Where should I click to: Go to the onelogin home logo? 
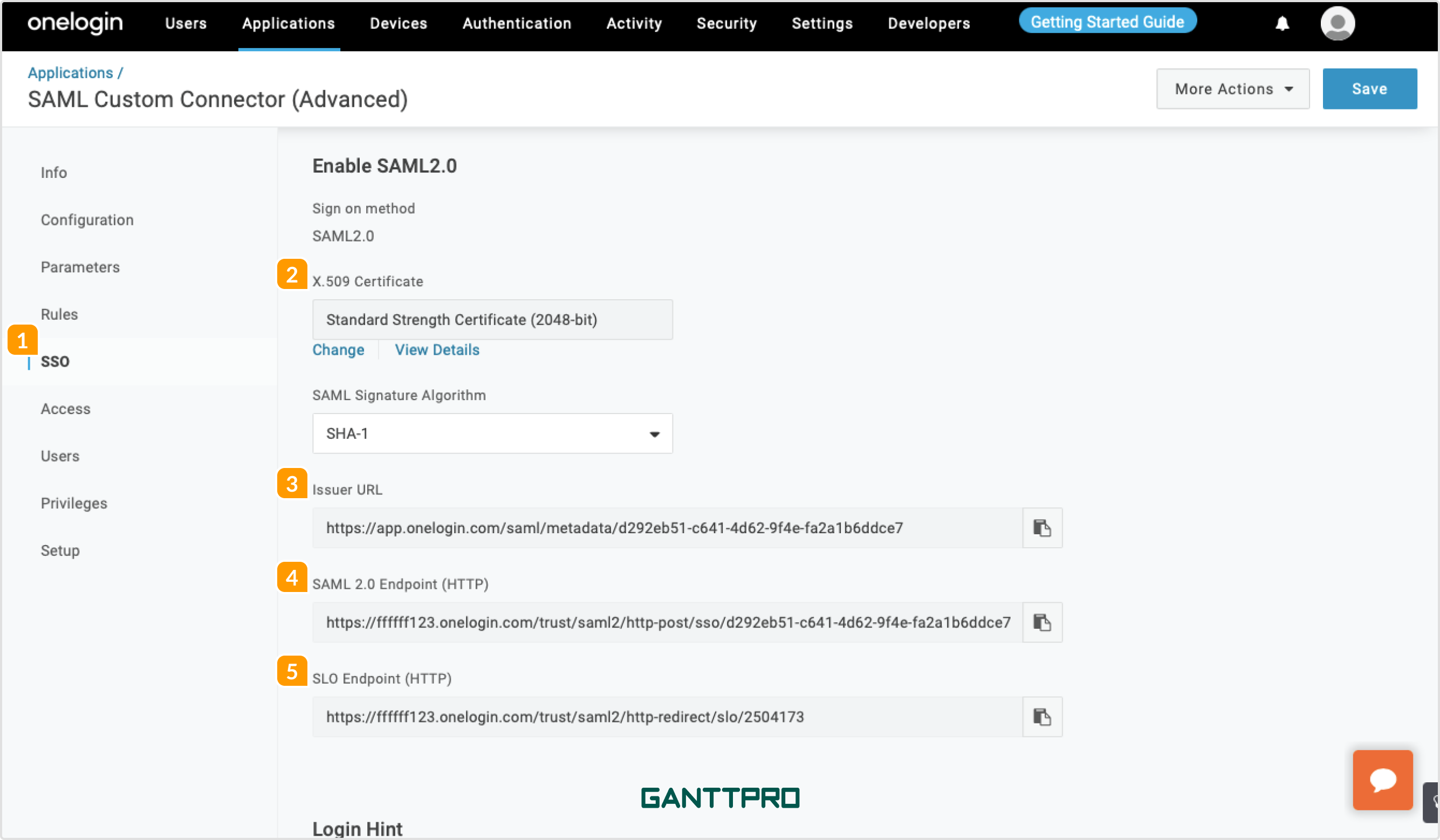(x=76, y=23)
